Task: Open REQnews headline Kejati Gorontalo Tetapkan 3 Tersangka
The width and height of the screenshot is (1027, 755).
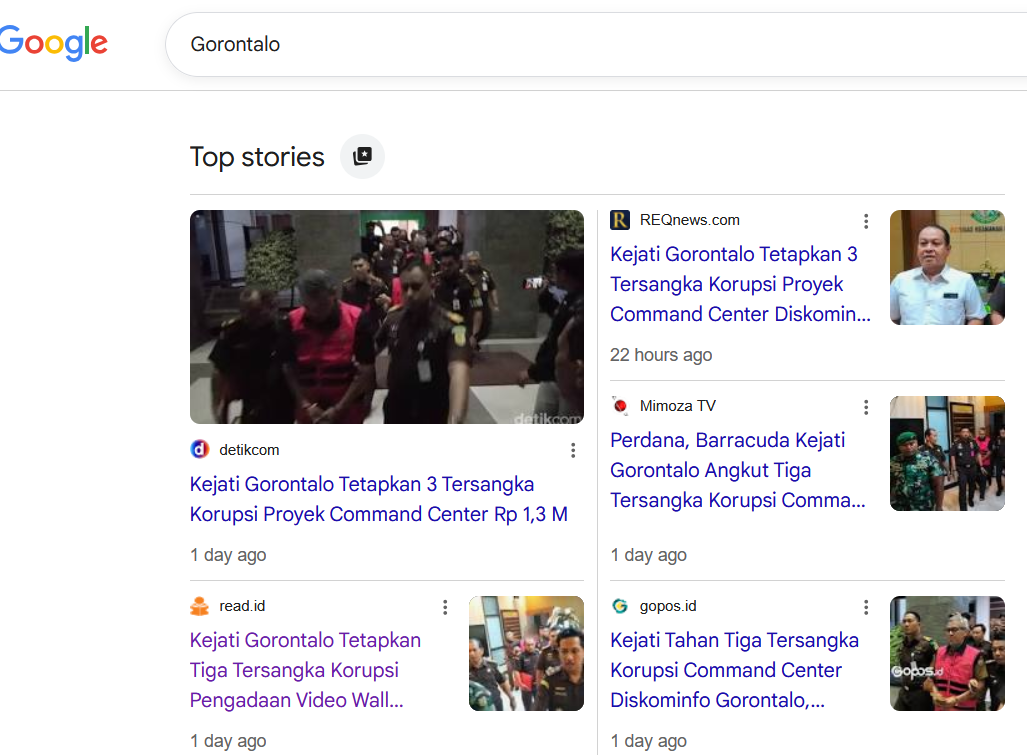Action: click(x=740, y=284)
